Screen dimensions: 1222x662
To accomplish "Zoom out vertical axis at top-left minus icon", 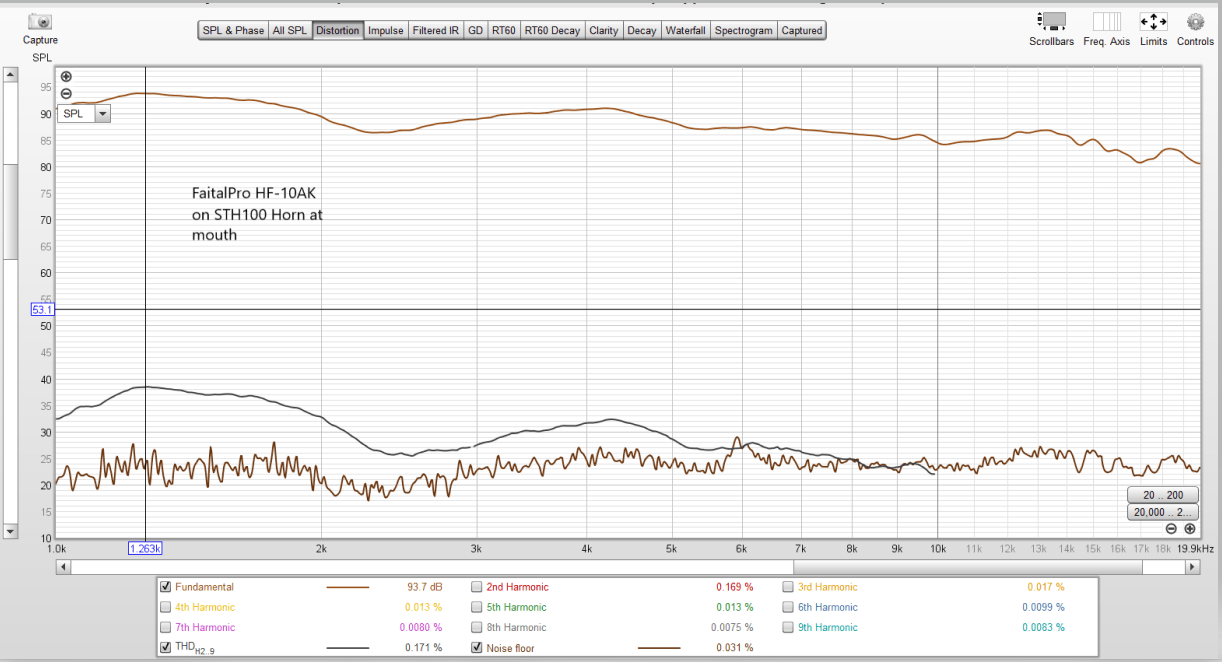I will tap(66, 93).
